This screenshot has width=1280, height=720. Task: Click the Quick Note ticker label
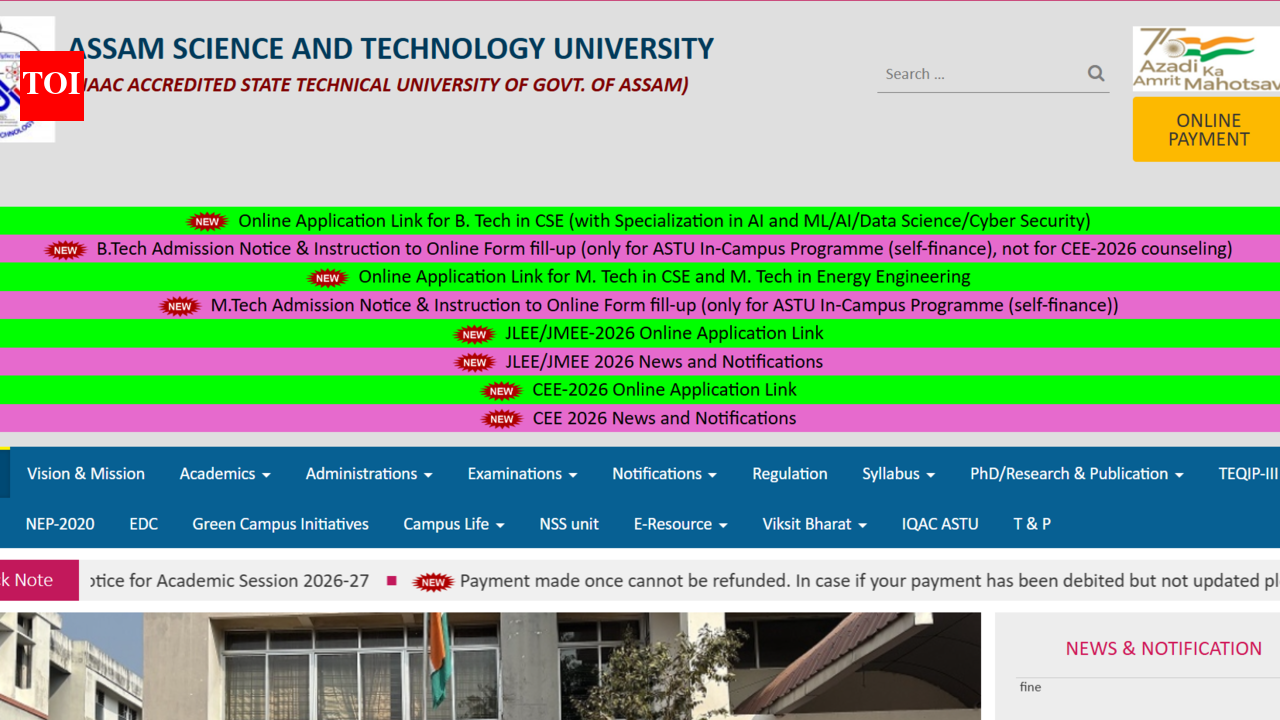tap(38, 580)
